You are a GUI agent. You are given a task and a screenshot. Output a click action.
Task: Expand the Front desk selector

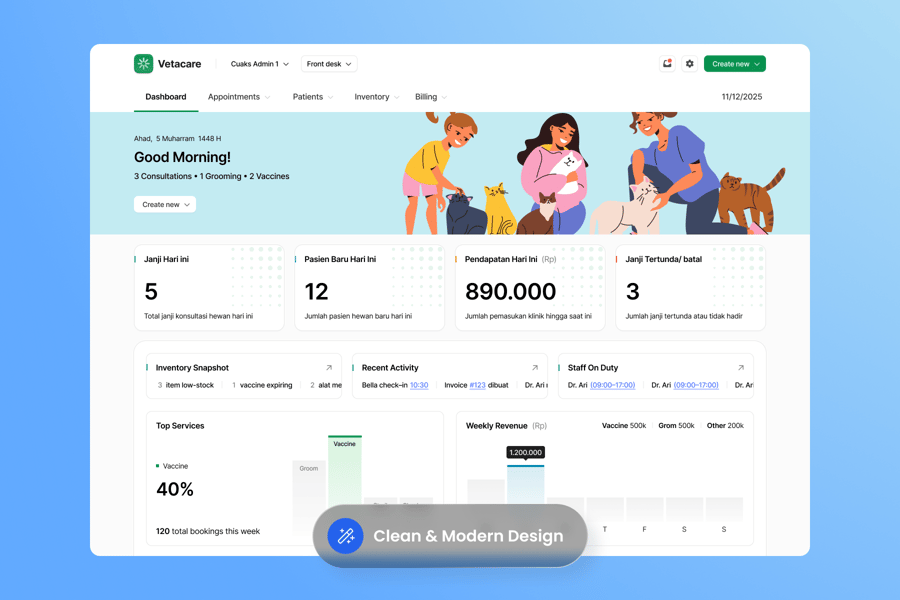tap(329, 64)
